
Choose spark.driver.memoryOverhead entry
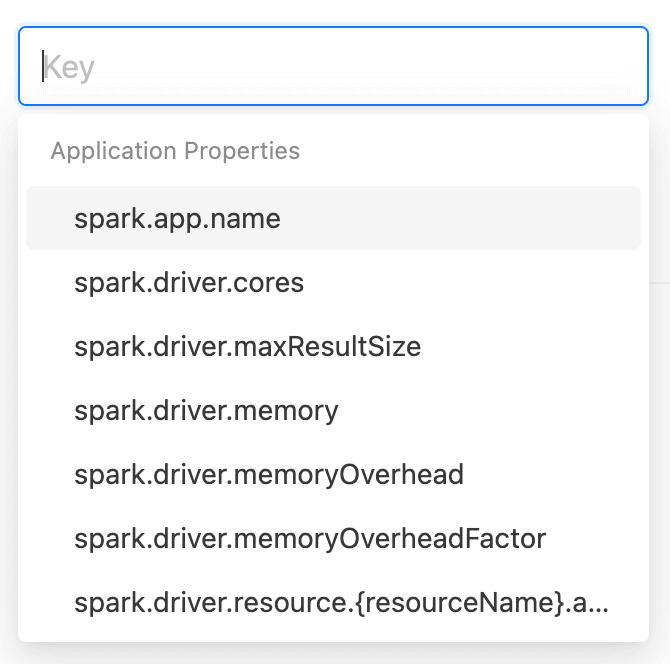tap(333, 474)
